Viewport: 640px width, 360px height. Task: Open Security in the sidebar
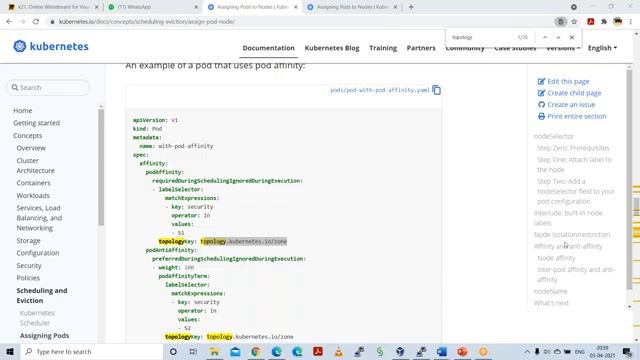29,265
